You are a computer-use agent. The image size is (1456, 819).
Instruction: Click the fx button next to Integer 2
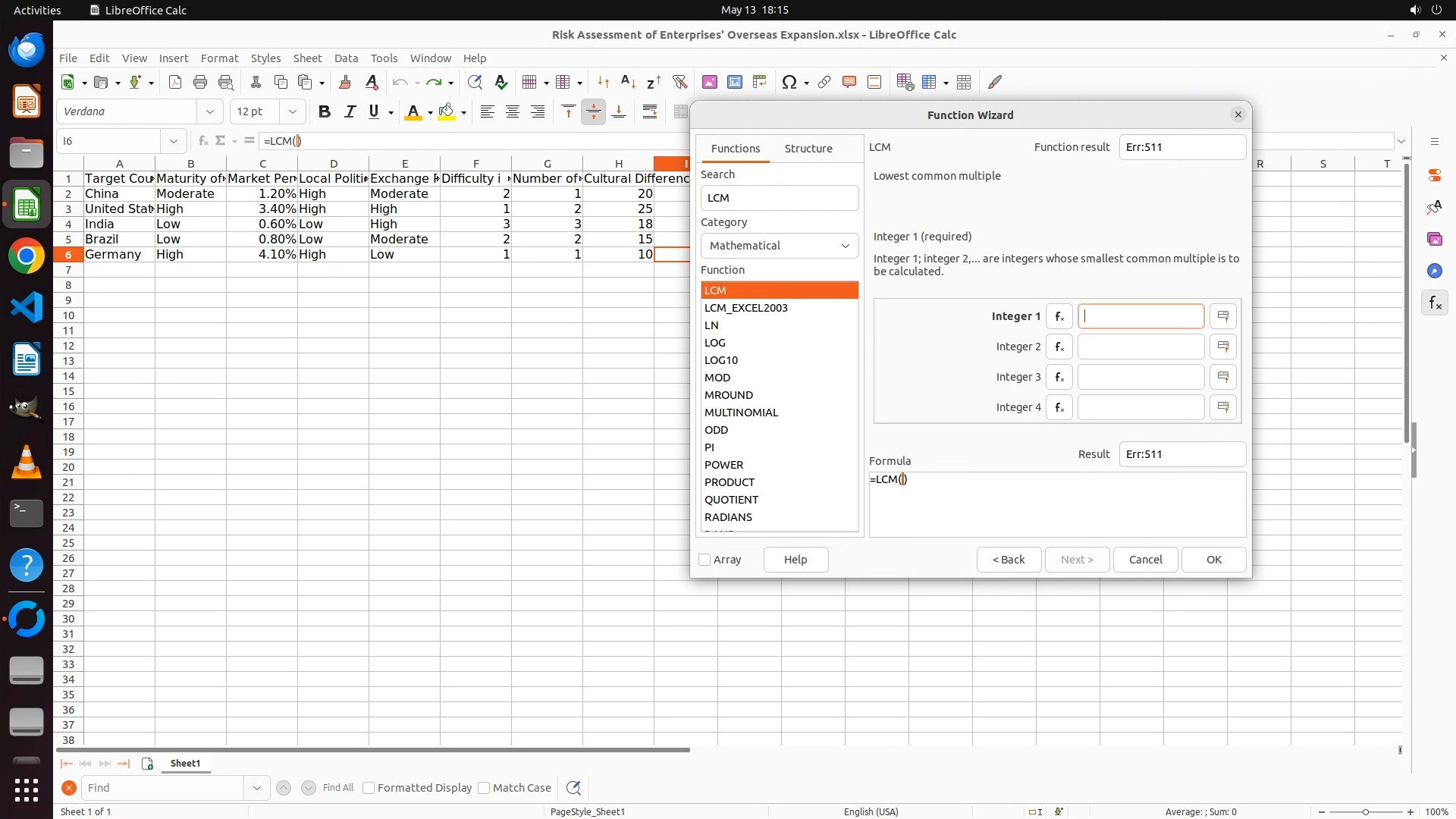click(1059, 347)
